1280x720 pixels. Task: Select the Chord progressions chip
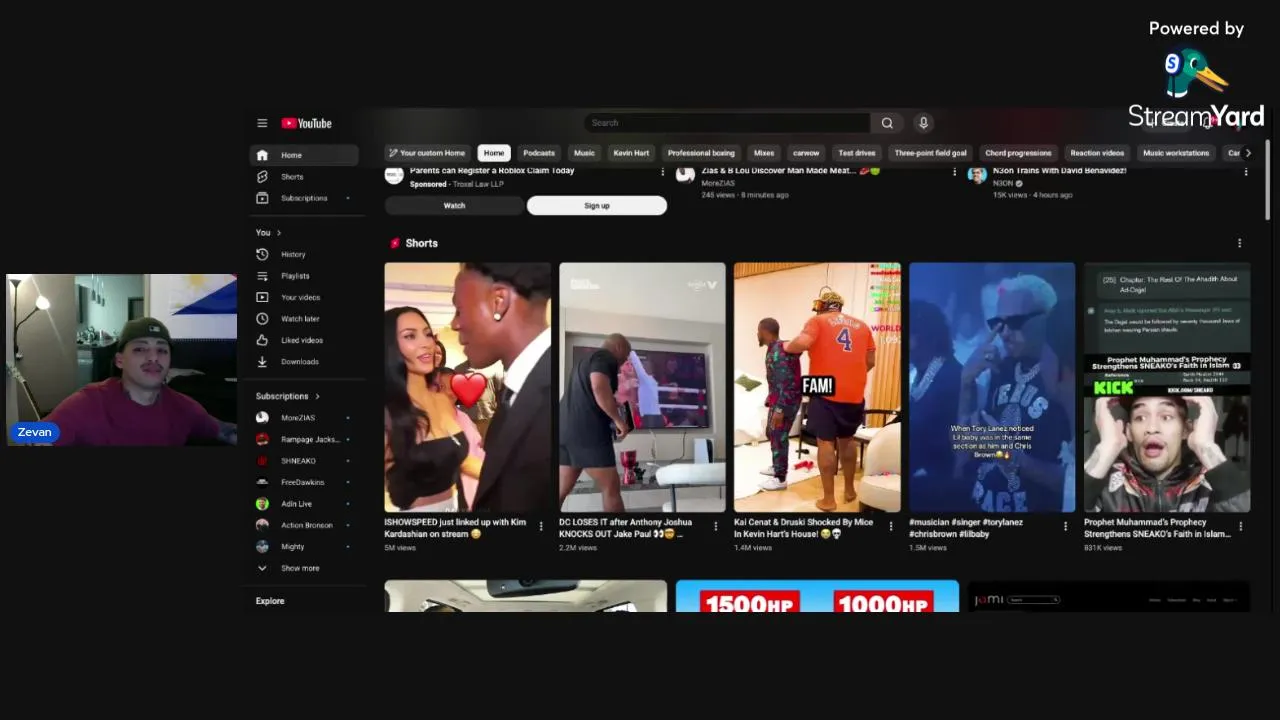click(x=1018, y=153)
